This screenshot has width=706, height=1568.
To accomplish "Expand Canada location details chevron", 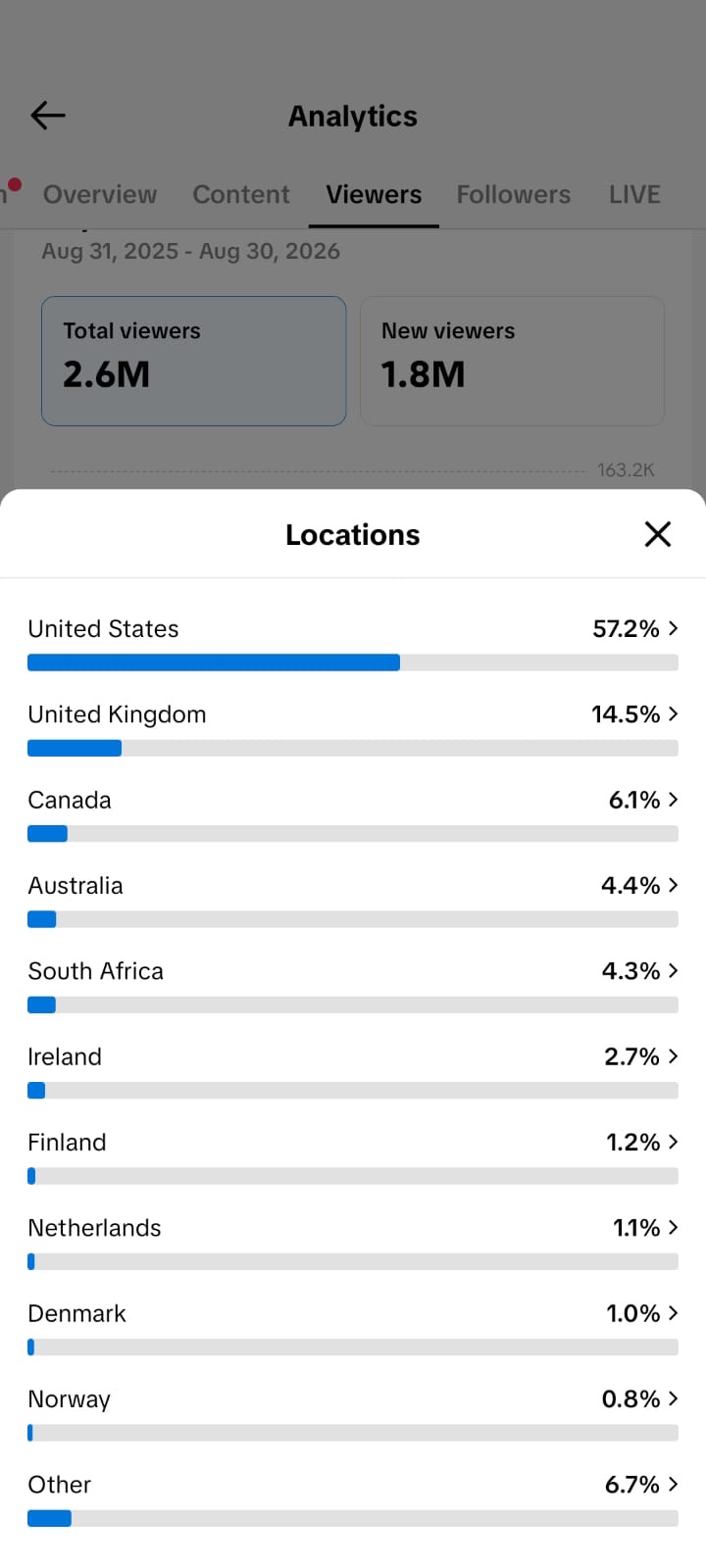I will click(x=673, y=800).
